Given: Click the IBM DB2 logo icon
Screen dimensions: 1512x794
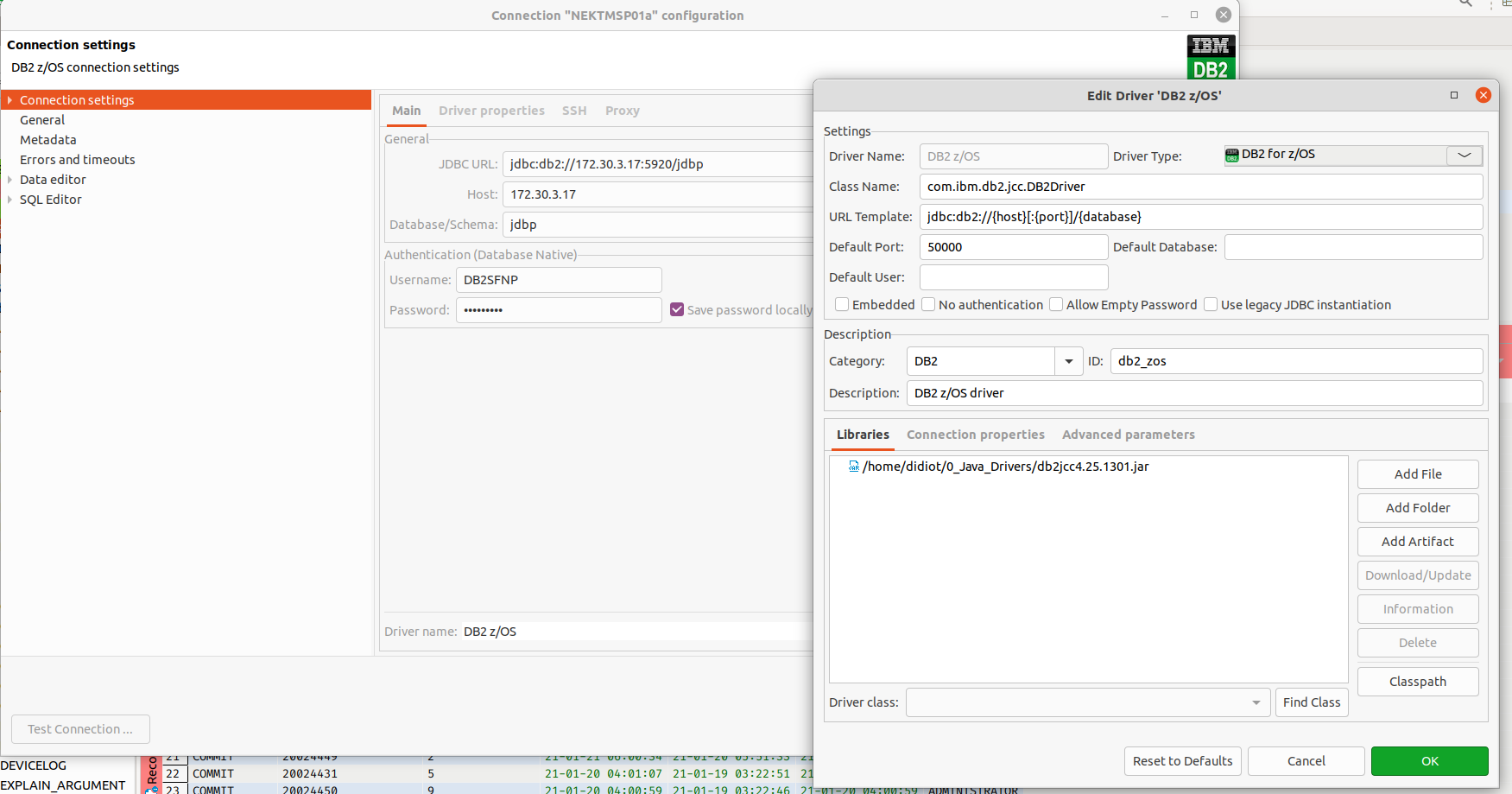Looking at the screenshot, I should [x=1210, y=58].
